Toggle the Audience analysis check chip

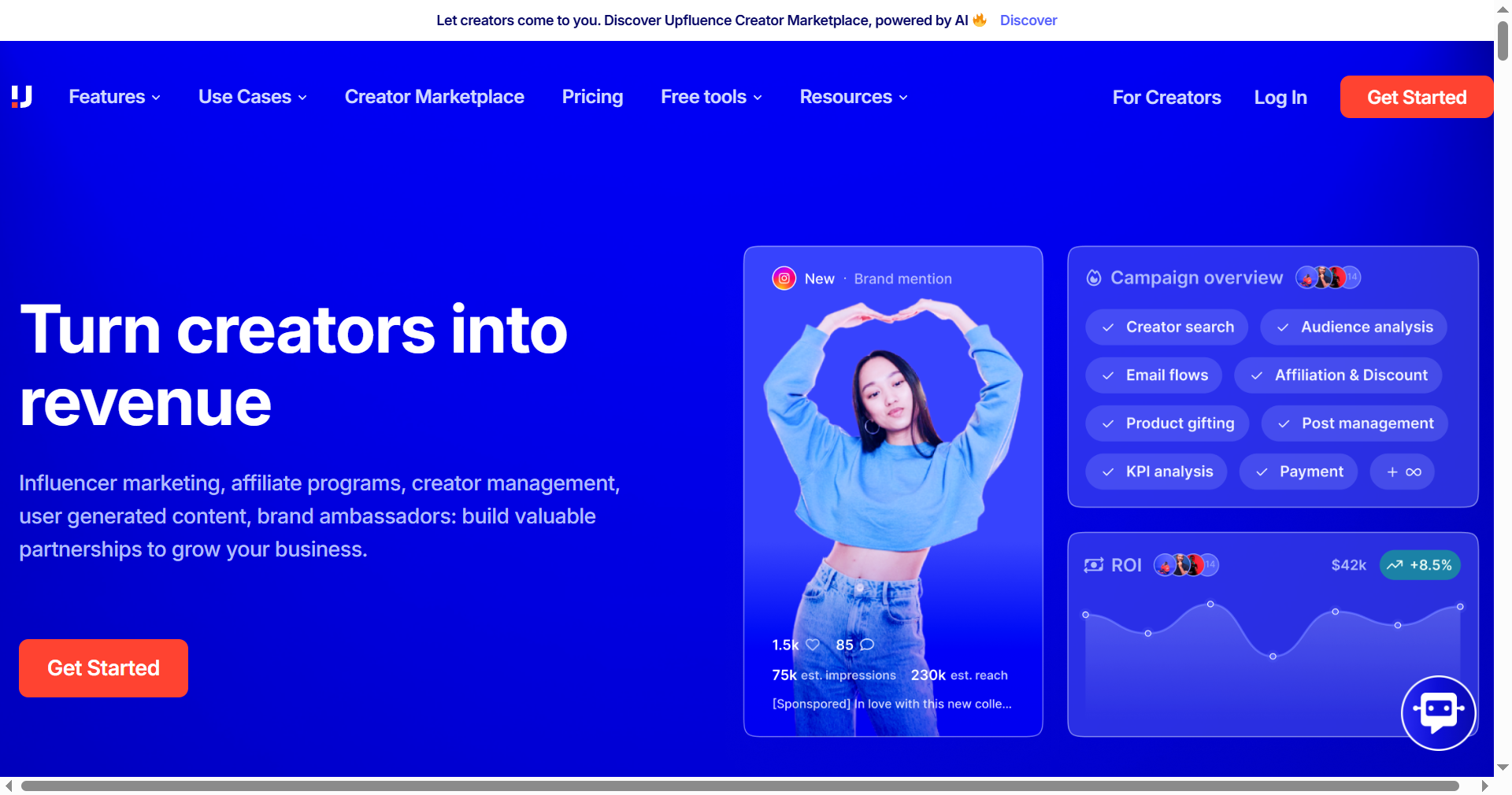coord(1353,327)
